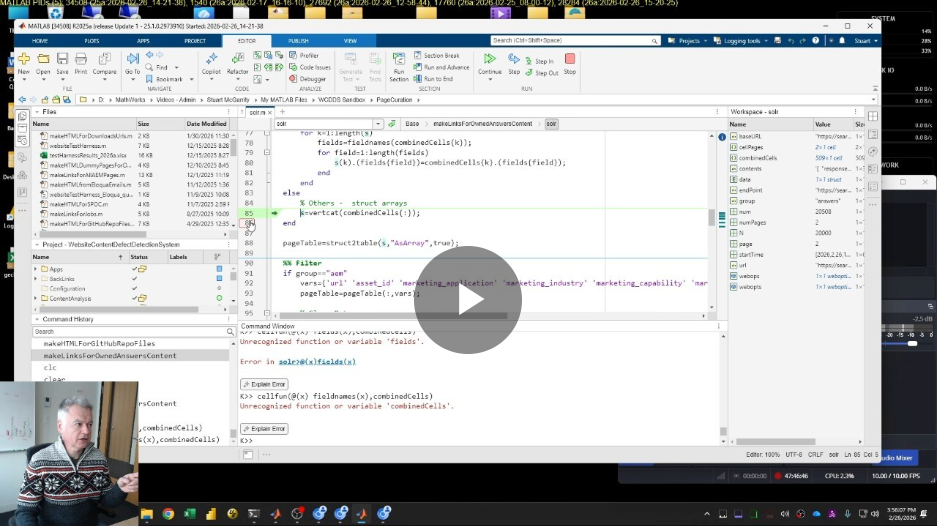Click the Save file icon
This screenshot has height=526, width=937.
point(62,60)
